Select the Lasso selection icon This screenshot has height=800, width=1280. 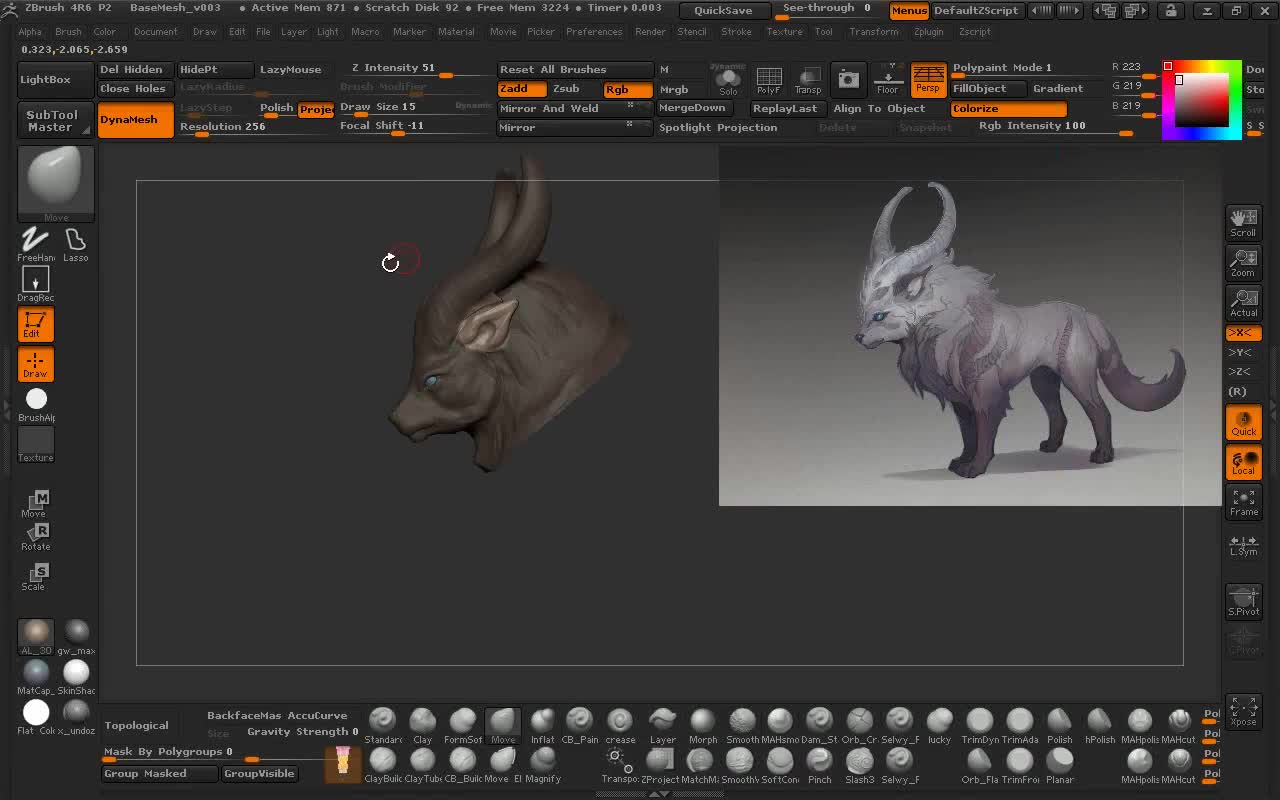[x=75, y=244]
